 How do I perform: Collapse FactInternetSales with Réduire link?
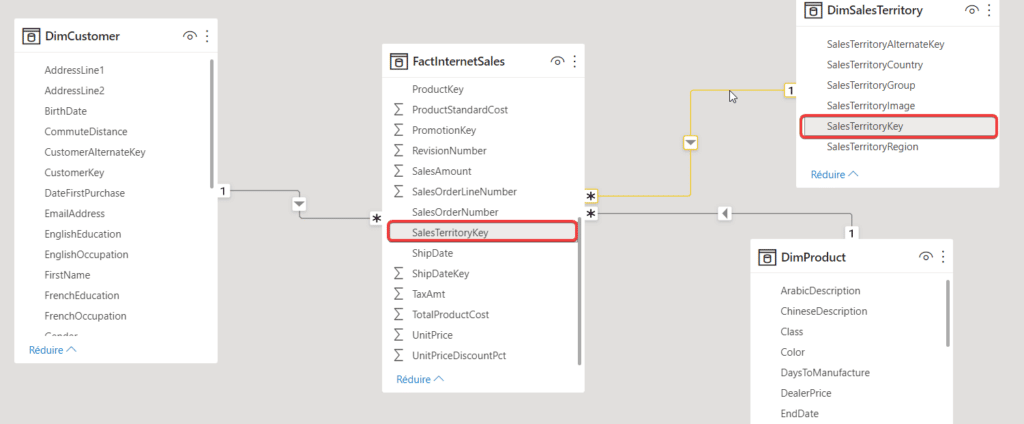(x=421, y=379)
